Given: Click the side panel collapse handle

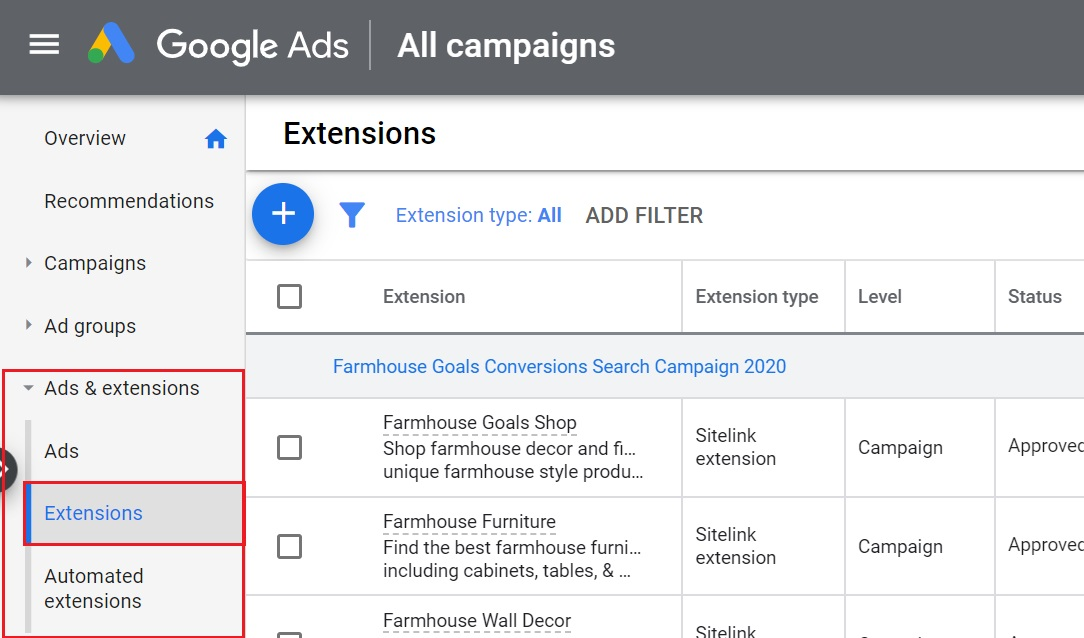Looking at the screenshot, I should [x=6, y=469].
